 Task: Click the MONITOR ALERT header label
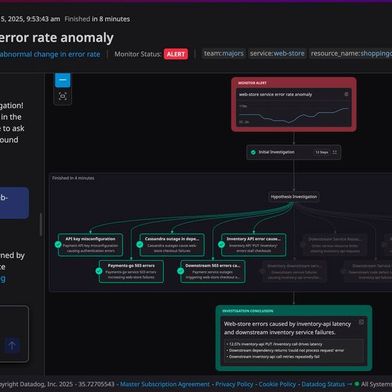[252, 83]
